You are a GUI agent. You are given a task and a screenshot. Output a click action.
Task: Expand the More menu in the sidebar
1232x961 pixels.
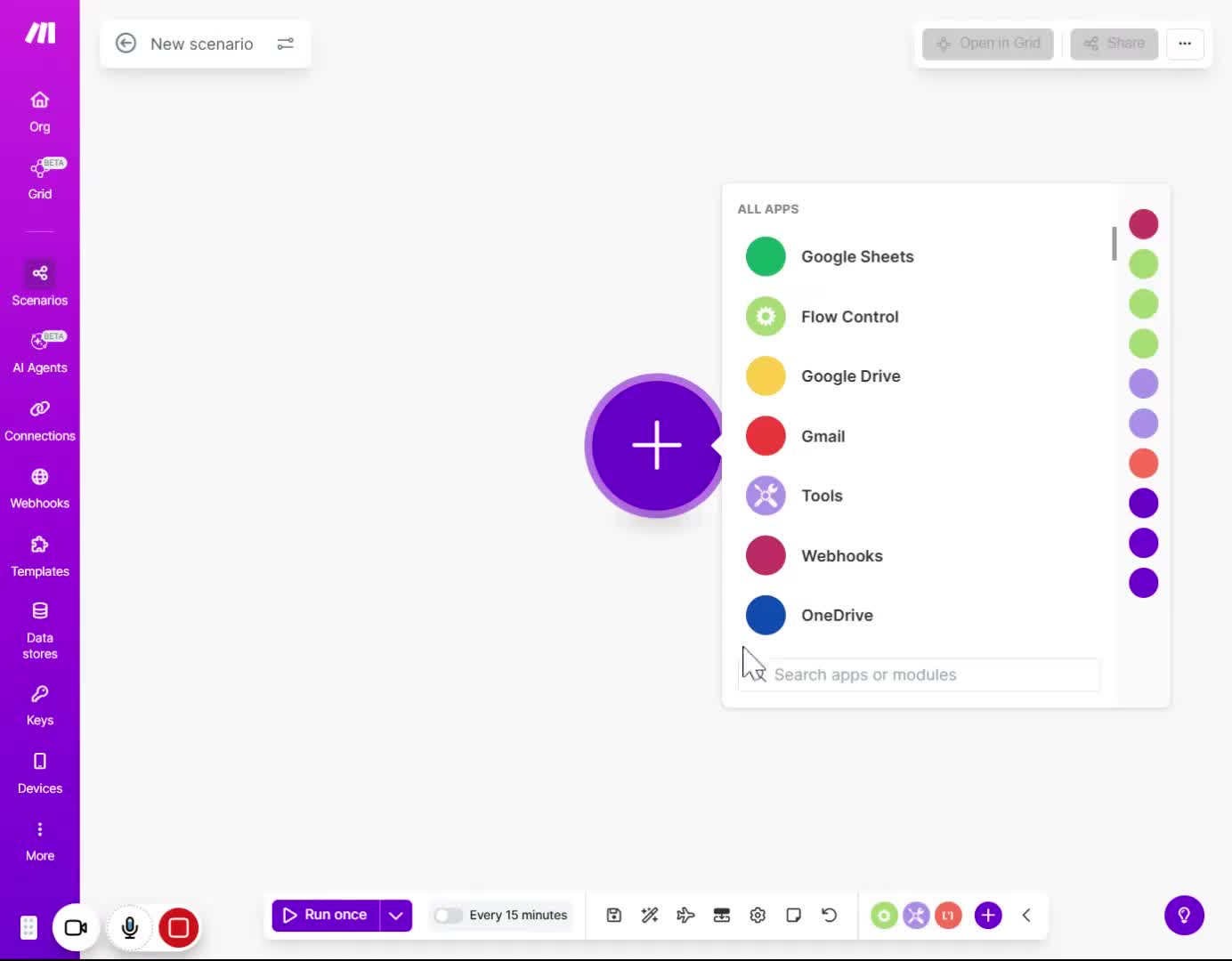tap(40, 842)
